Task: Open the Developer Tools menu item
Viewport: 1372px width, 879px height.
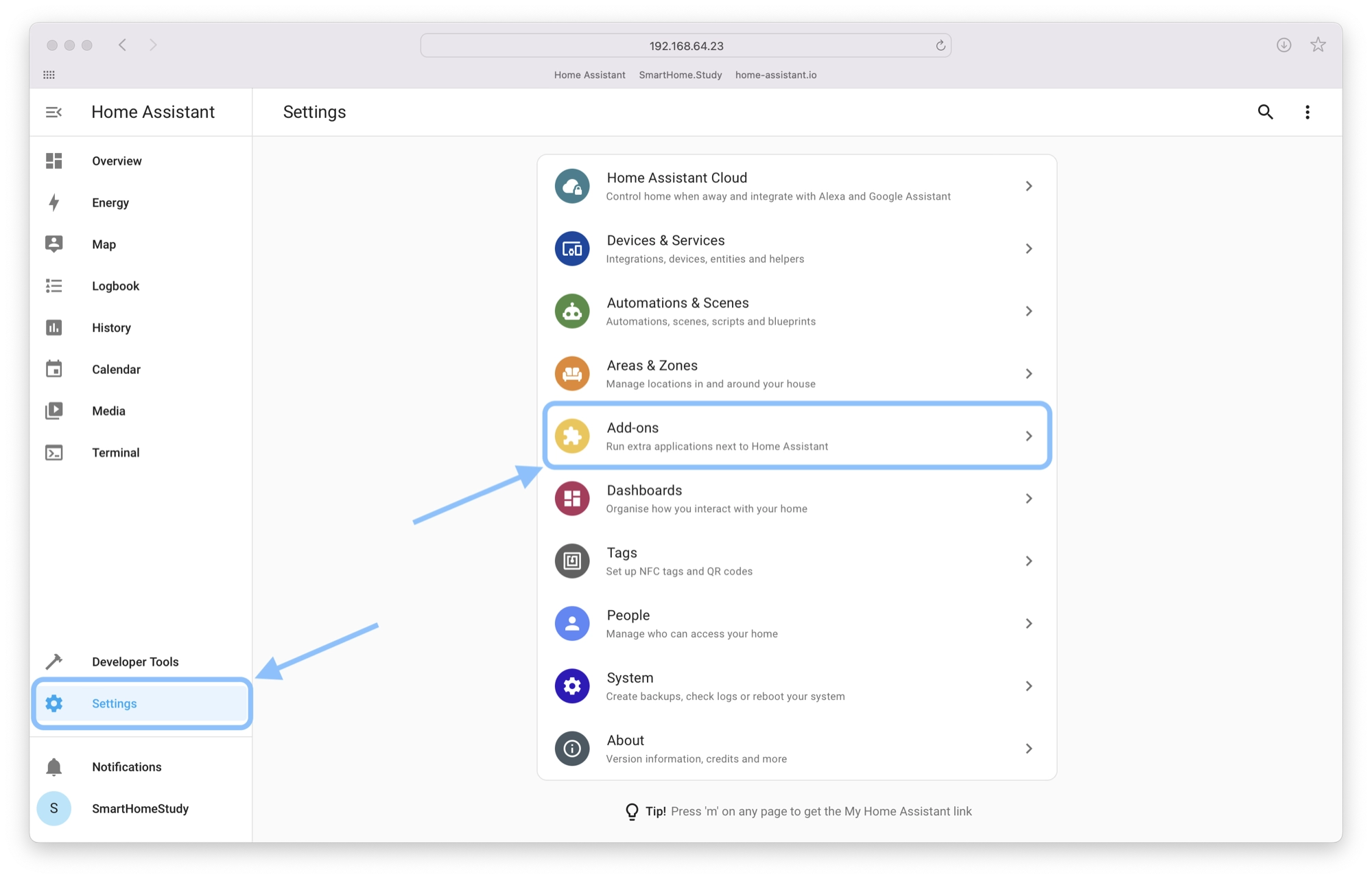Action: click(x=141, y=661)
